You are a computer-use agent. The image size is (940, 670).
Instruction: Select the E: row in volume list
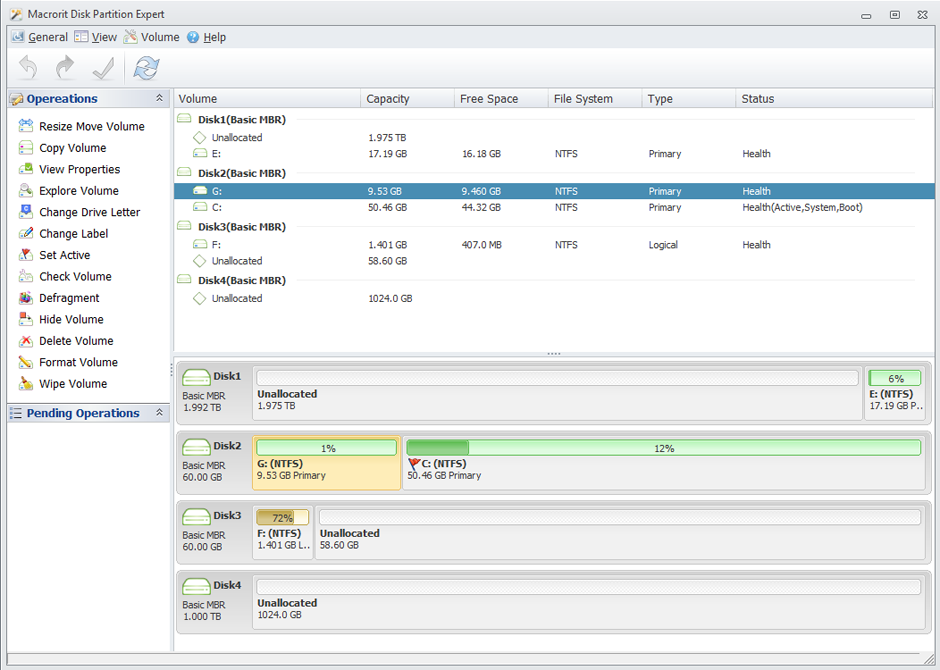[554, 153]
